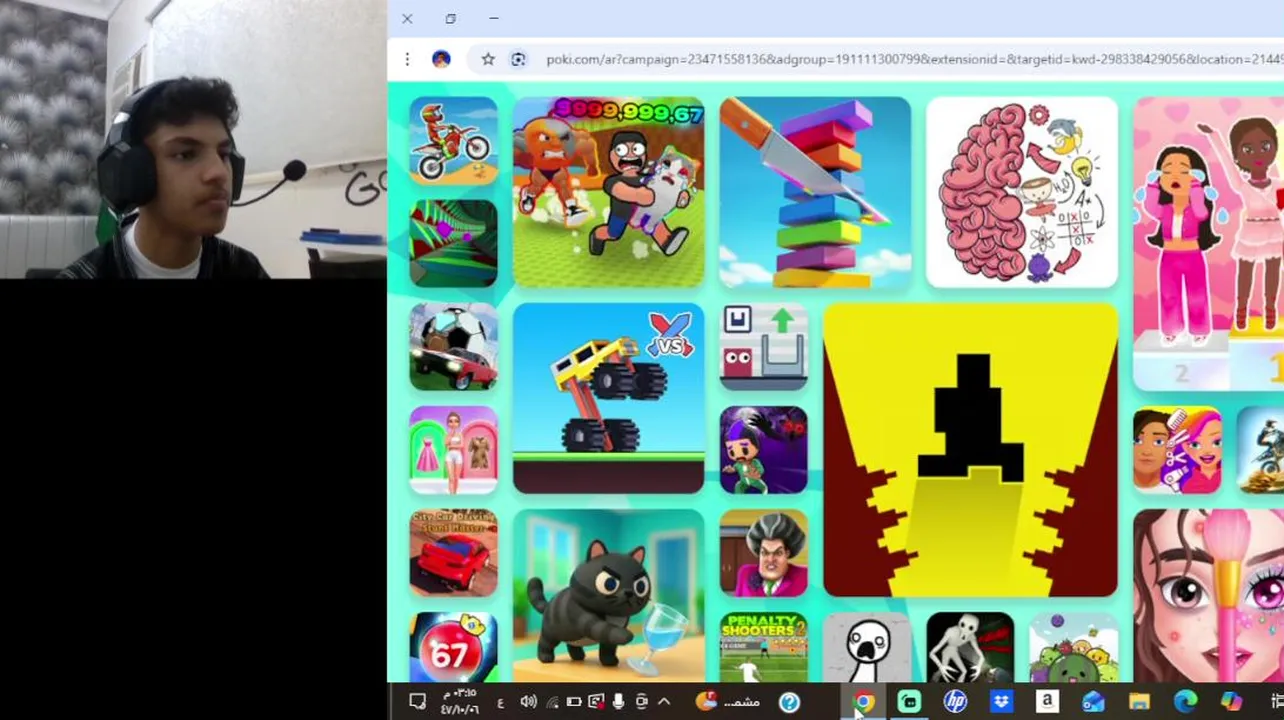Open the green tunnel slope game
Screen dimensions: 1284x720
point(453,243)
